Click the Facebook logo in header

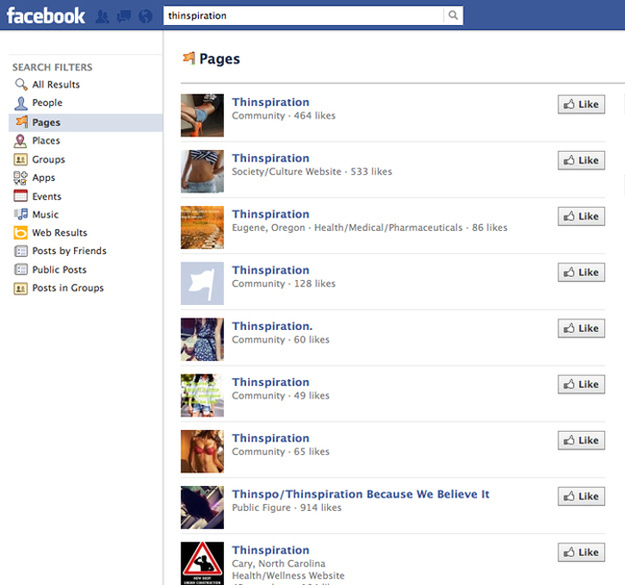point(45,16)
